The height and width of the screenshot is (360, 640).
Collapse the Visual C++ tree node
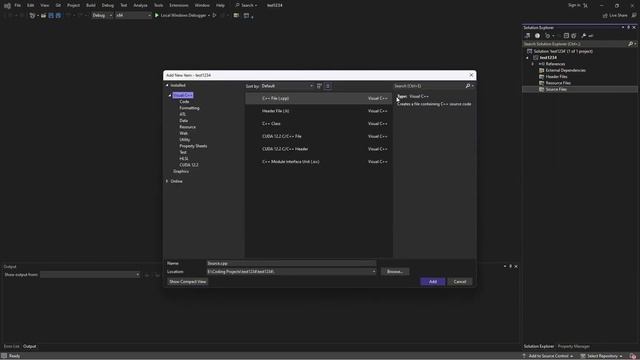(x=170, y=96)
